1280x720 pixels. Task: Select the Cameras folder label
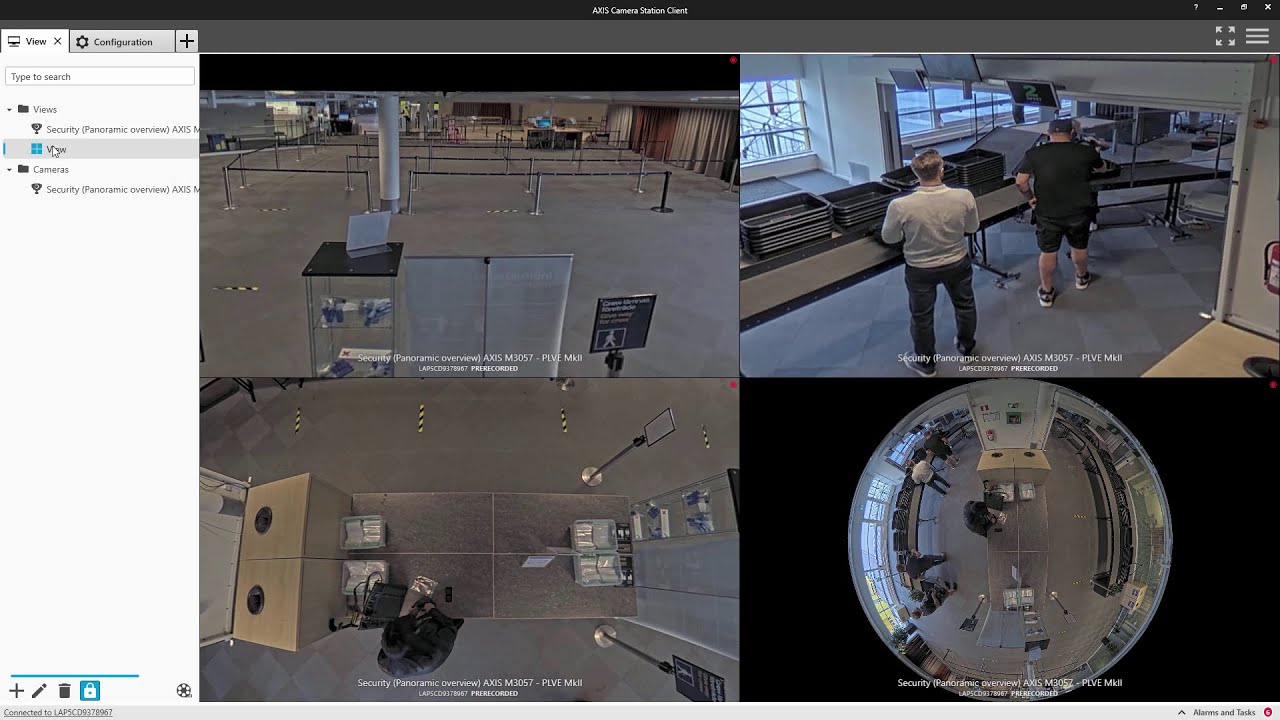click(51, 169)
